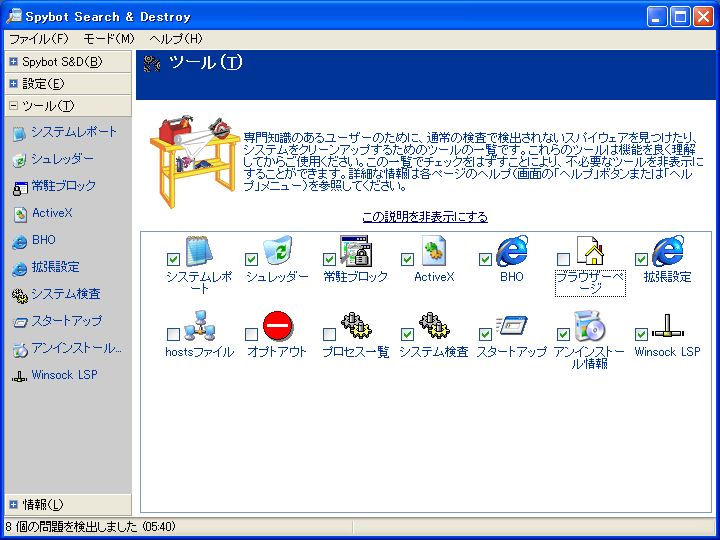Uncheck the ActiveX checkbox
Image resolution: width=720 pixels, height=540 pixels.
click(407, 259)
